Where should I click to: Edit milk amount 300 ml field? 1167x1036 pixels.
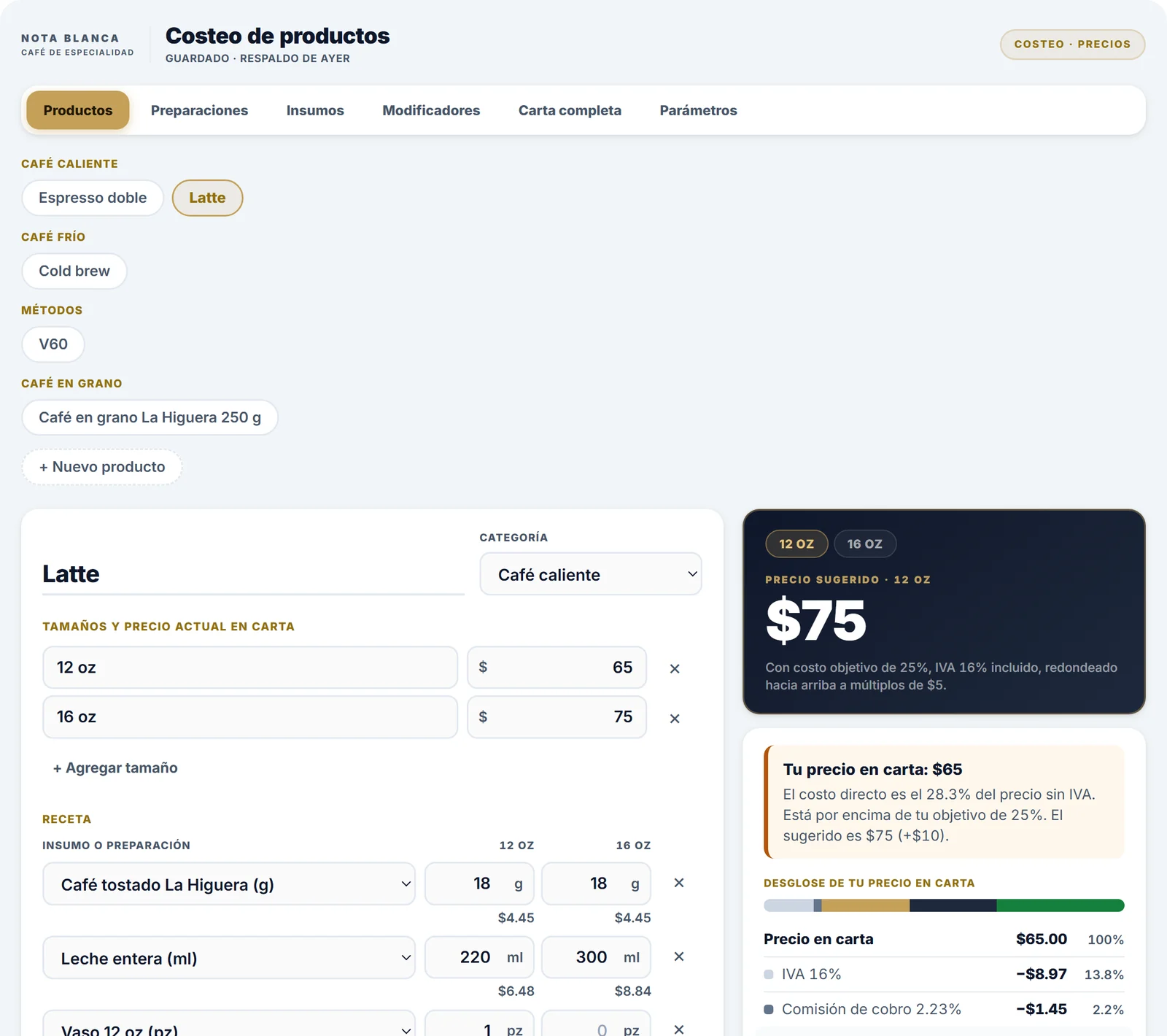596,957
